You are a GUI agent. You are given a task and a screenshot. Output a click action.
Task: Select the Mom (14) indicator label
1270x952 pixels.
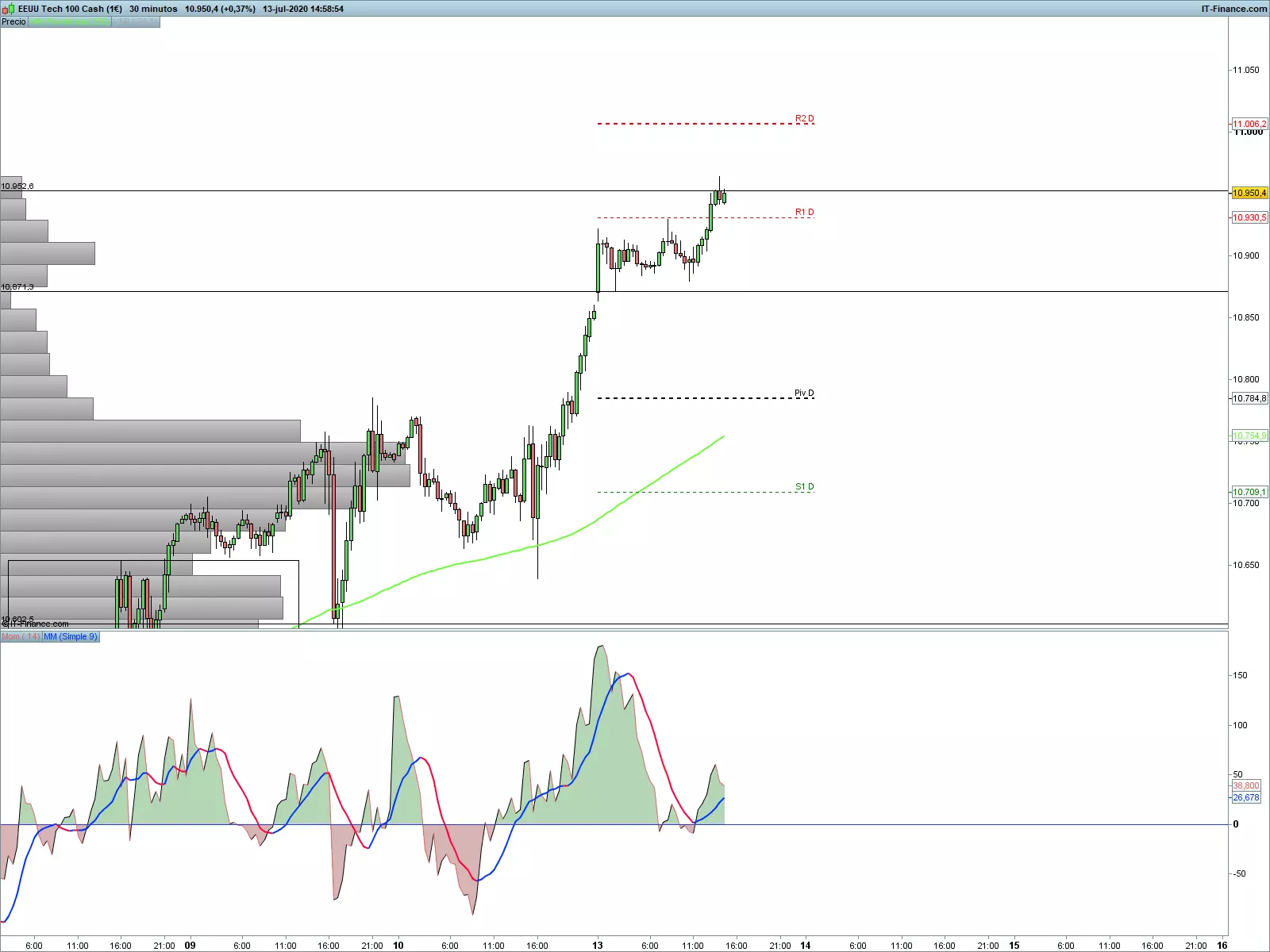[x=21, y=636]
